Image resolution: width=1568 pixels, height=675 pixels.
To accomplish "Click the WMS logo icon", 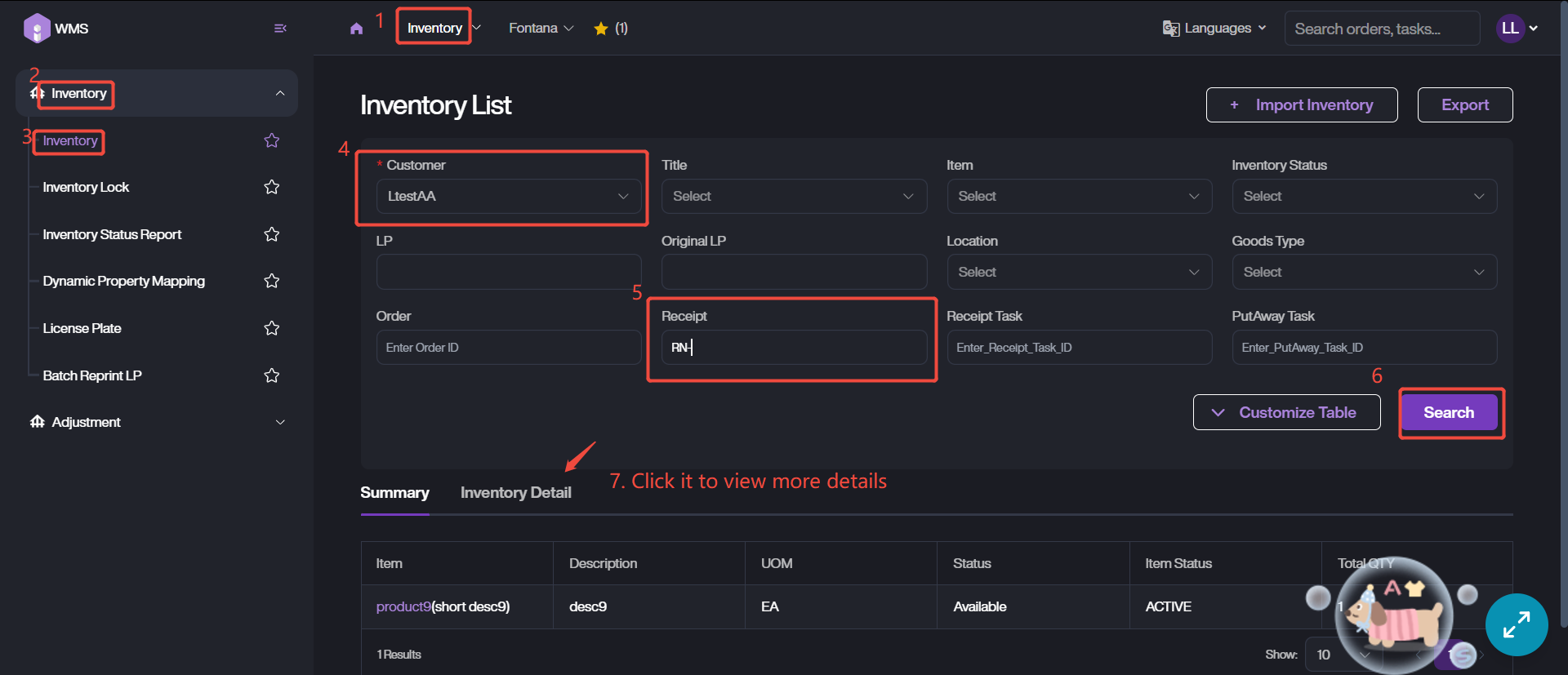I will tap(37, 29).
